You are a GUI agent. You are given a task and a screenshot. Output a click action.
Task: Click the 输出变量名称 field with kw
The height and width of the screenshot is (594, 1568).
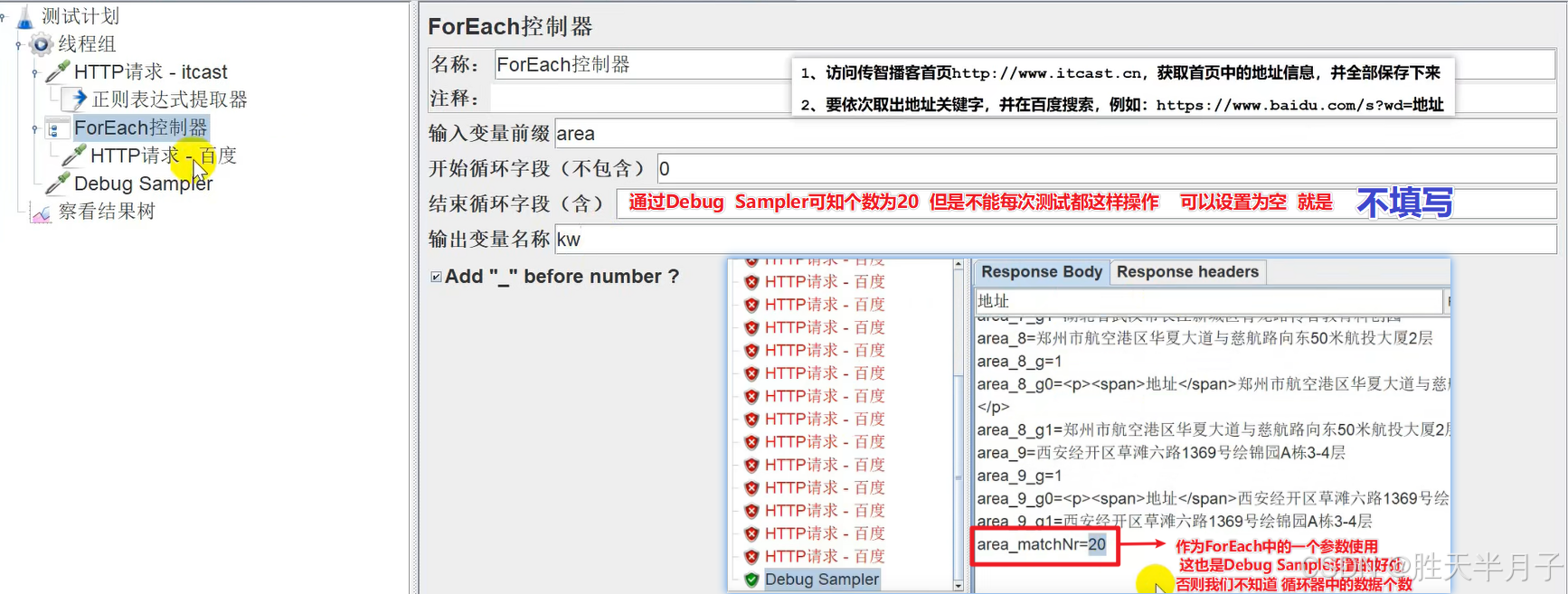coord(1055,239)
